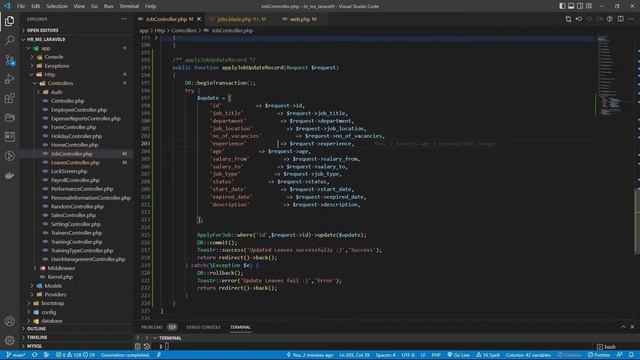Image resolution: width=640 pixels, height=360 pixels.
Task: Open the Search view in activity bar
Action: pos(9,40)
